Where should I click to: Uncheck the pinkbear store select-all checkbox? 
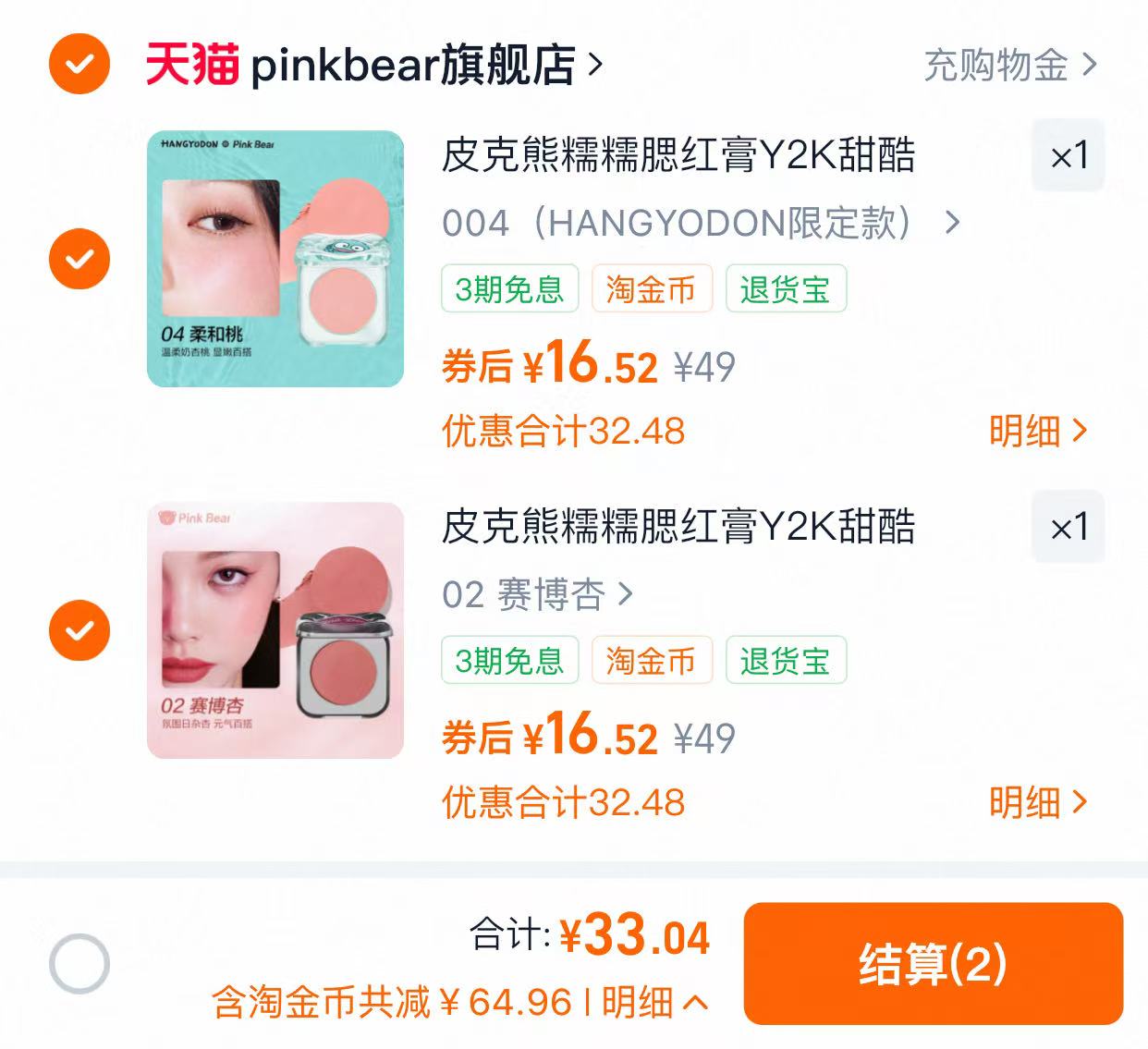(79, 64)
